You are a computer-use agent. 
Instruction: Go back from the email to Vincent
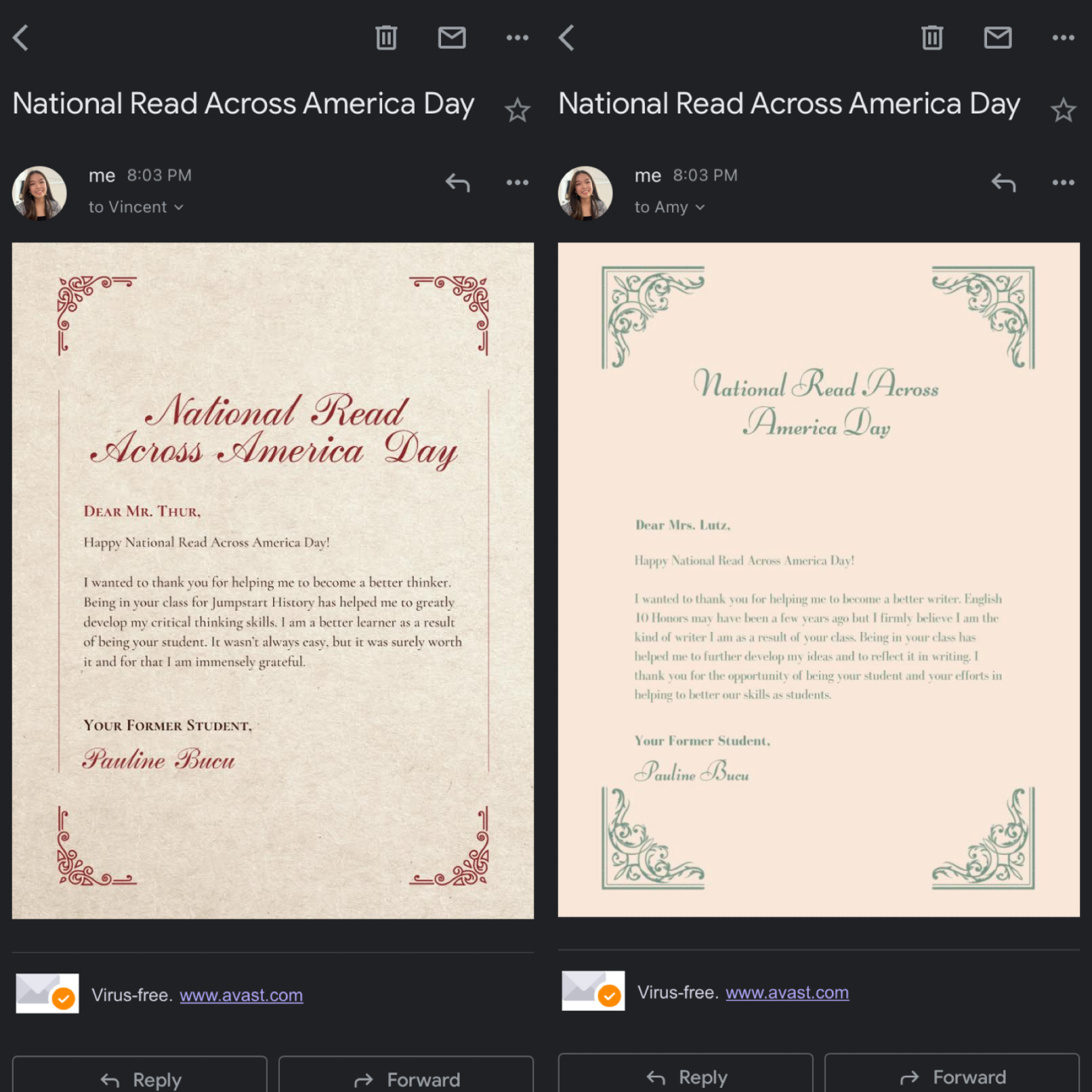click(21, 38)
